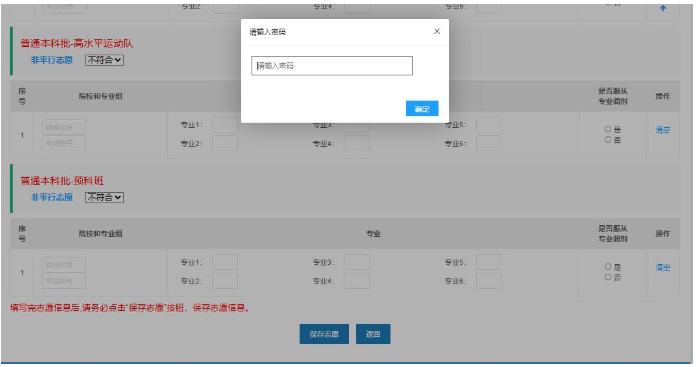Click 是否服从专业调剂 header in 预科班 table
This screenshot has width=696, height=367.
pyautogui.click(x=613, y=233)
